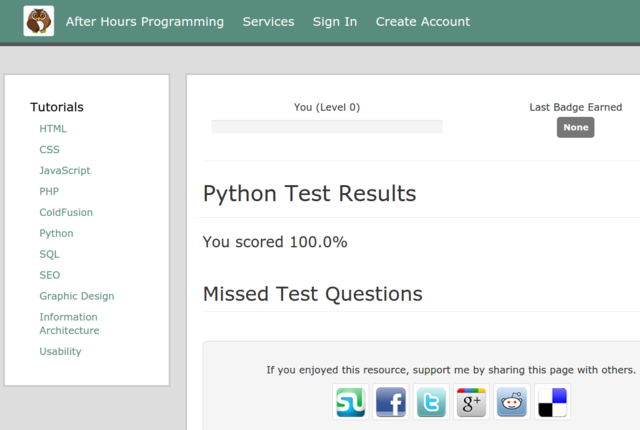Open the Services menu item

[268, 21]
